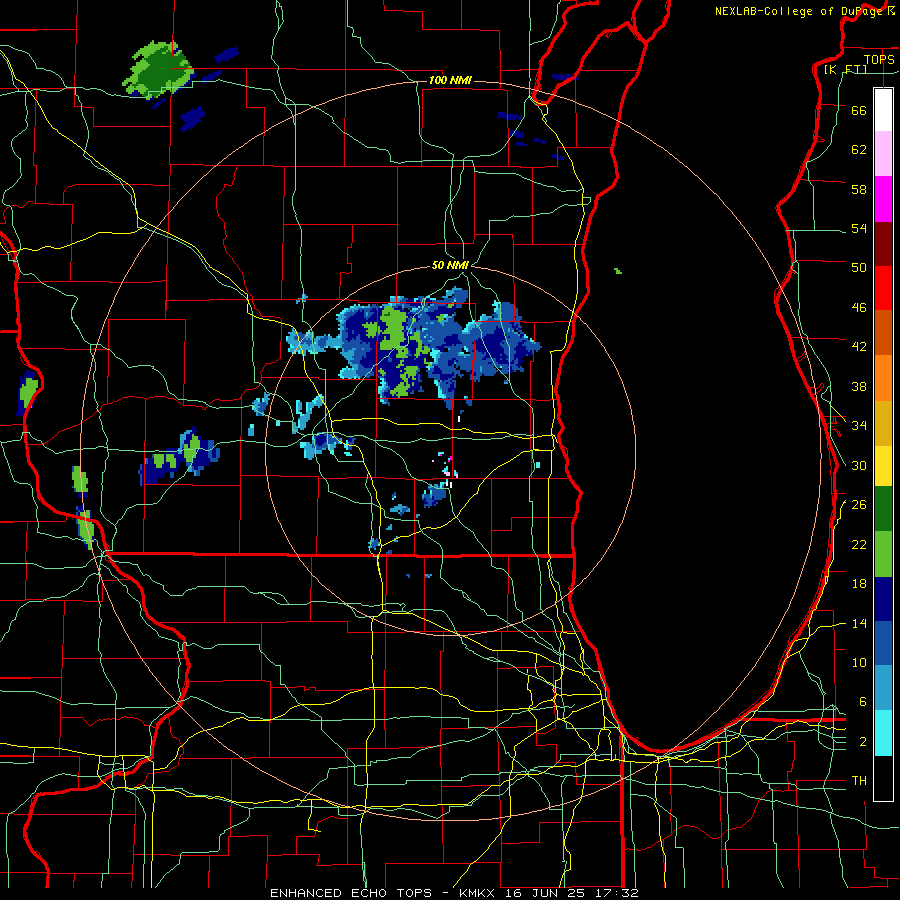Viewport: 900px width, 900px height.
Task: Click the '46' legend value
Action: (x=859, y=307)
